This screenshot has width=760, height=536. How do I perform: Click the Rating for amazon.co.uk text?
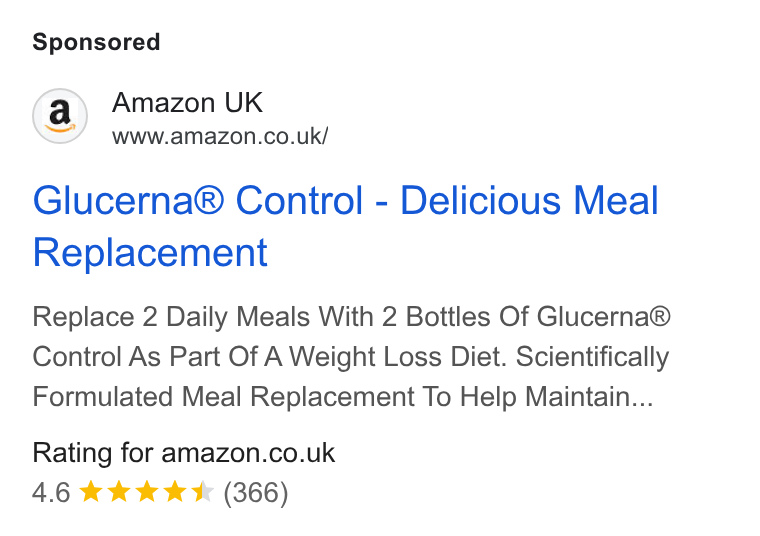tap(184, 453)
